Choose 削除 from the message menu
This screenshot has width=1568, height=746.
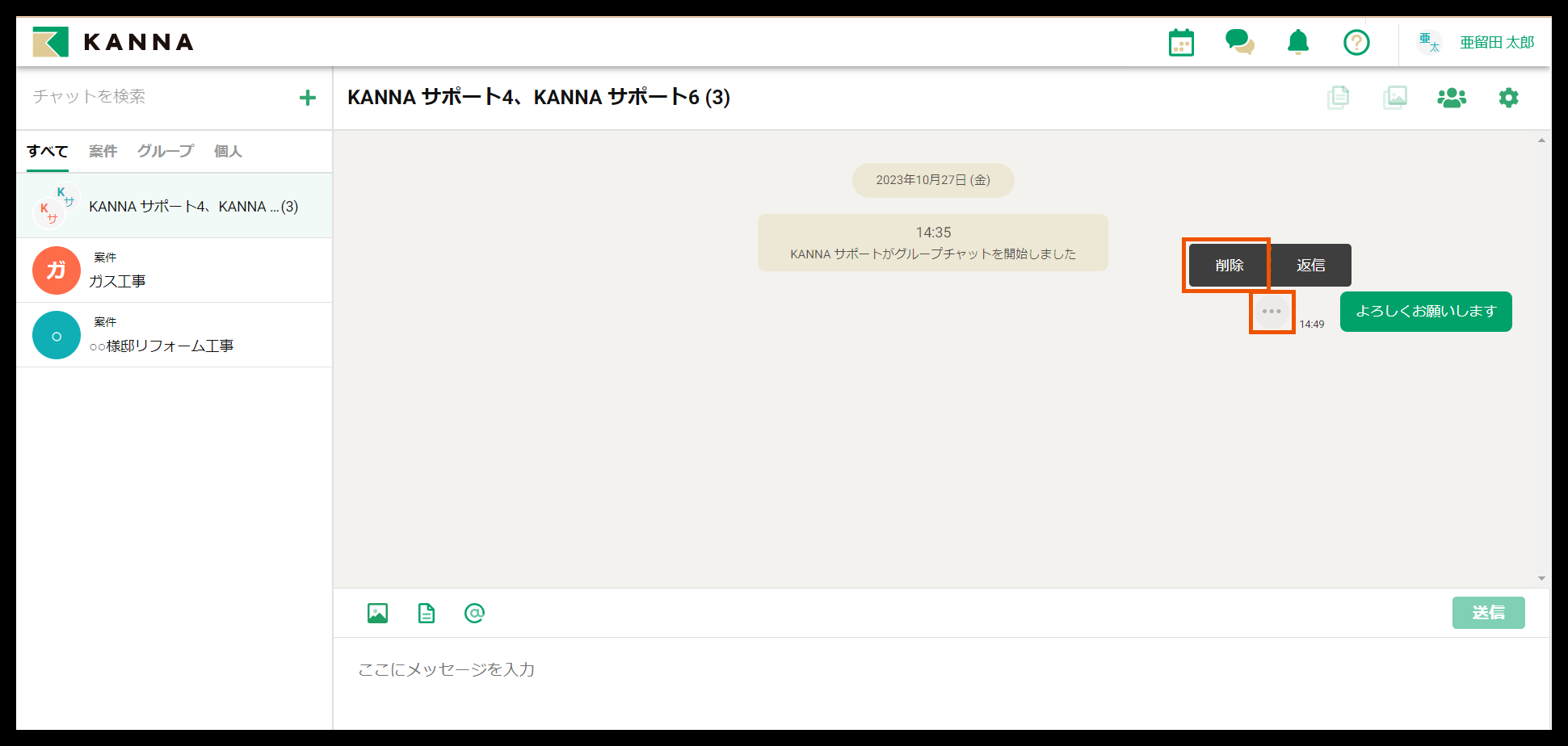[1229, 266]
